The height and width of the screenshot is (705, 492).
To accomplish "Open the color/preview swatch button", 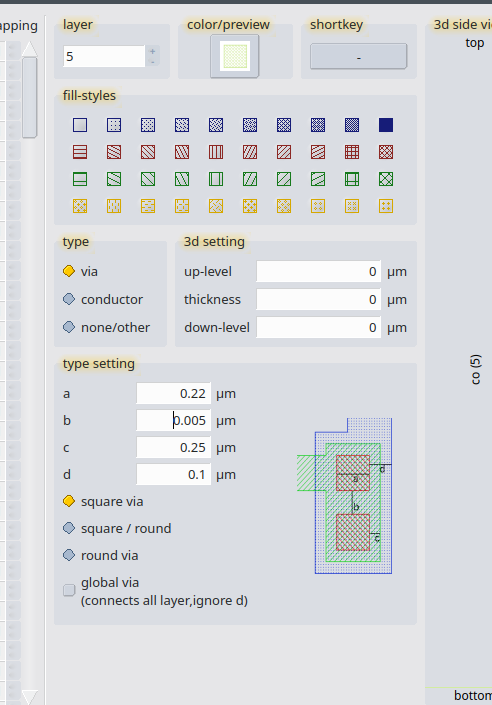I will point(235,56).
